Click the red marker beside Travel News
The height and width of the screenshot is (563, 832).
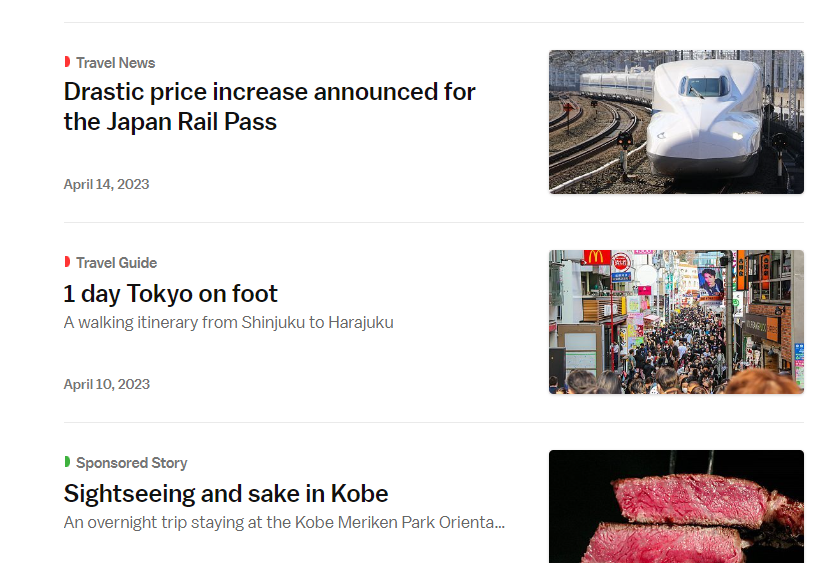pos(67,62)
